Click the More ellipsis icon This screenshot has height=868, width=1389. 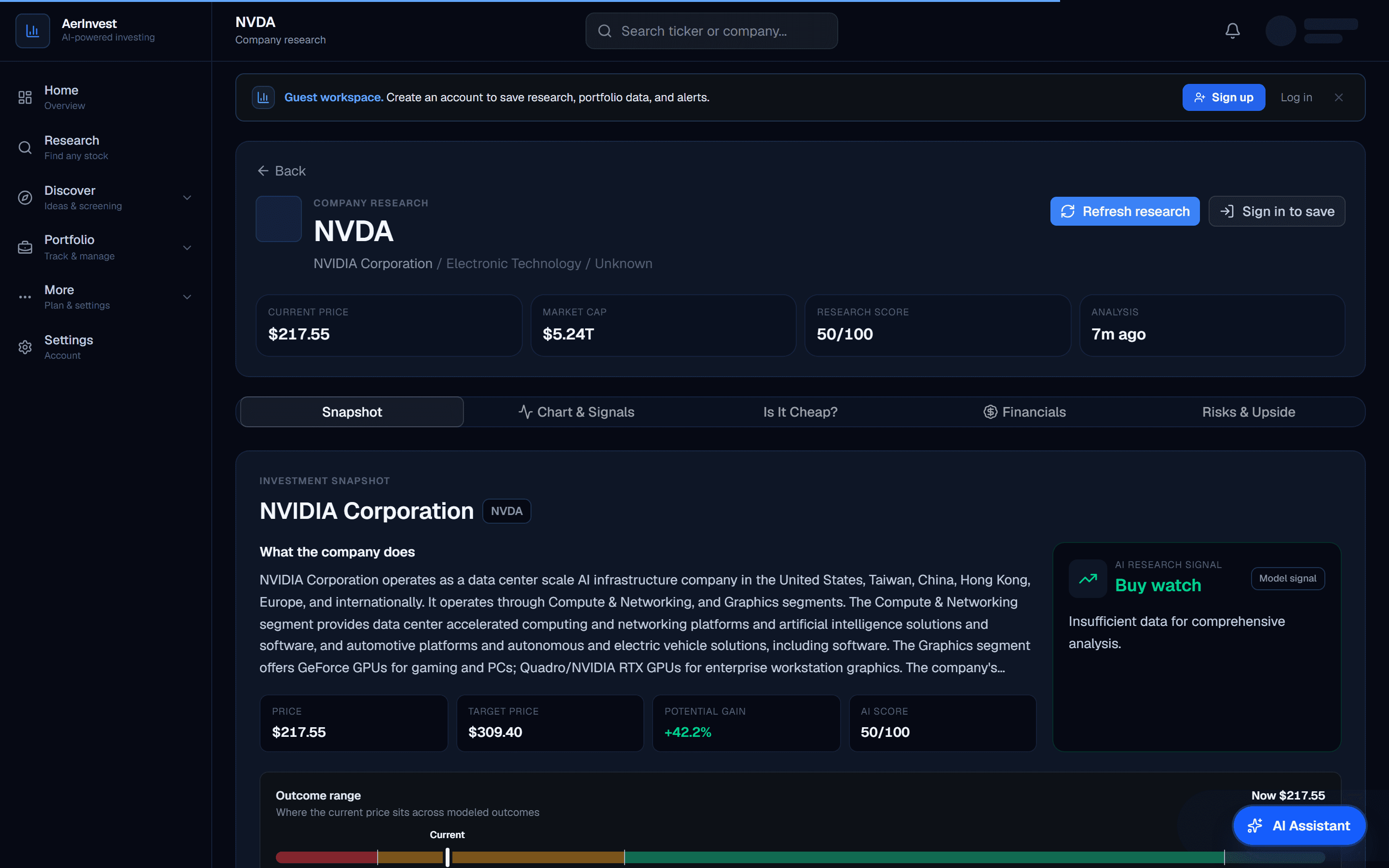[25, 297]
